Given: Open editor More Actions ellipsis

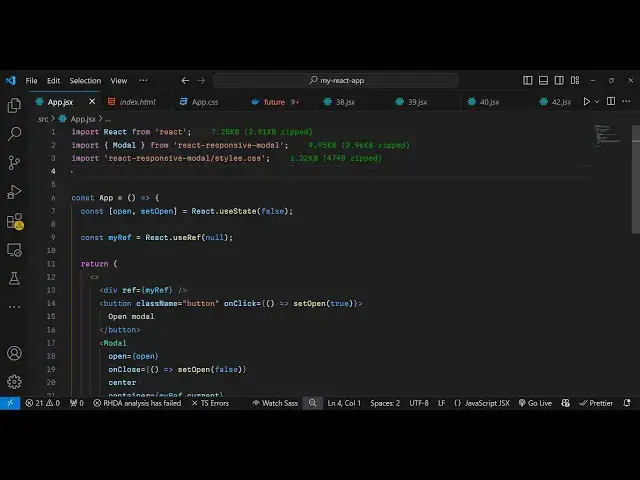Looking at the screenshot, I should click(626, 101).
